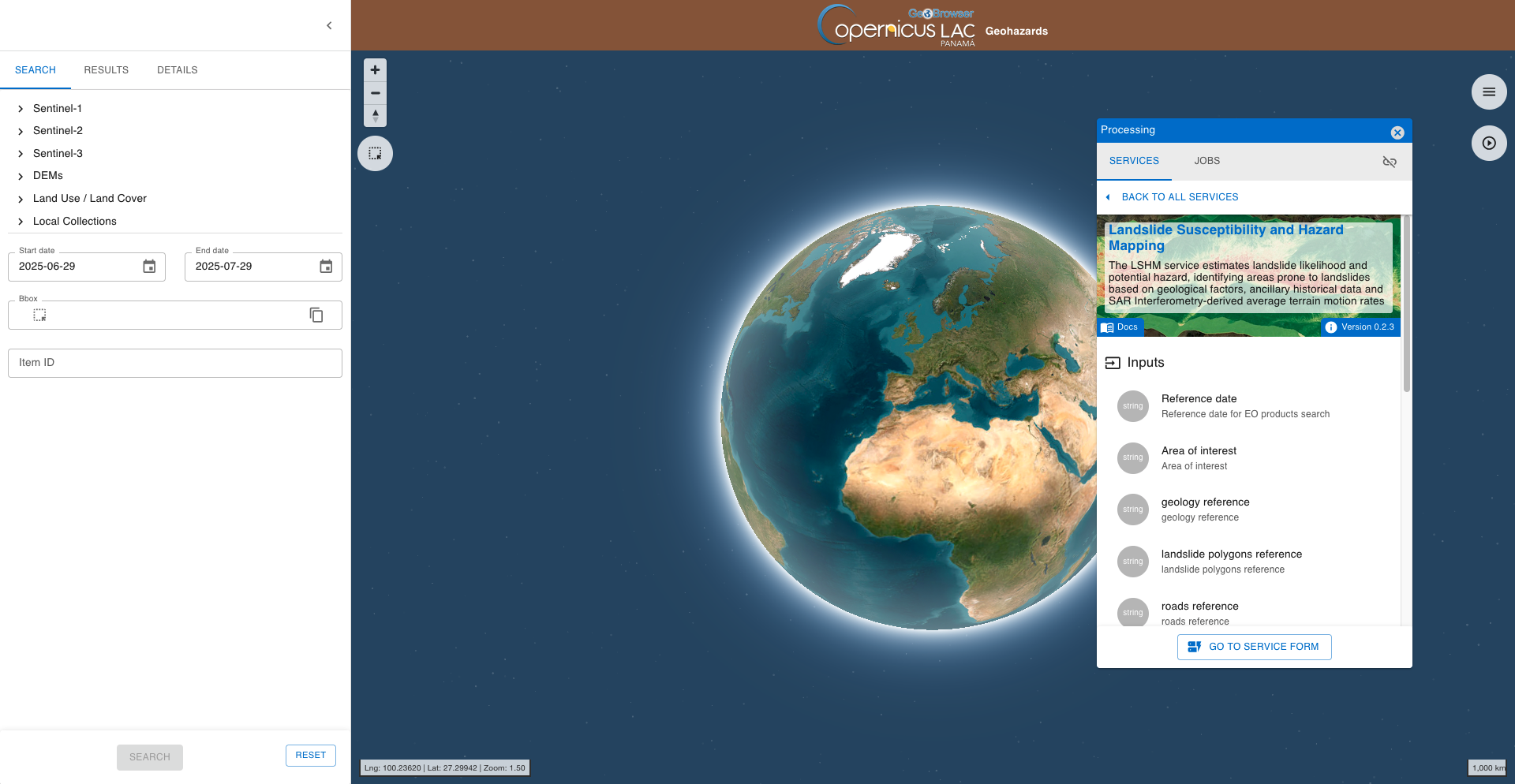This screenshot has height=784, width=1515.
Task: Click BACK TO ALL SERVICES link
Action: tap(1179, 197)
